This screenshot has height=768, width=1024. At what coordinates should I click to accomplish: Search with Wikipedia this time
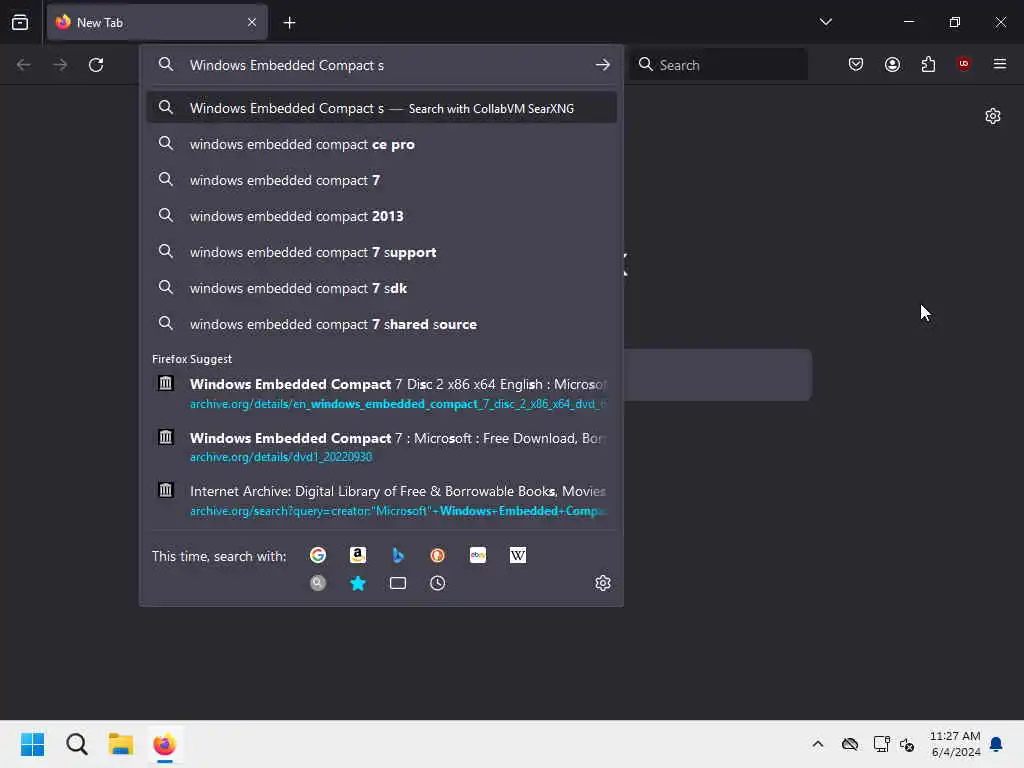(x=518, y=555)
